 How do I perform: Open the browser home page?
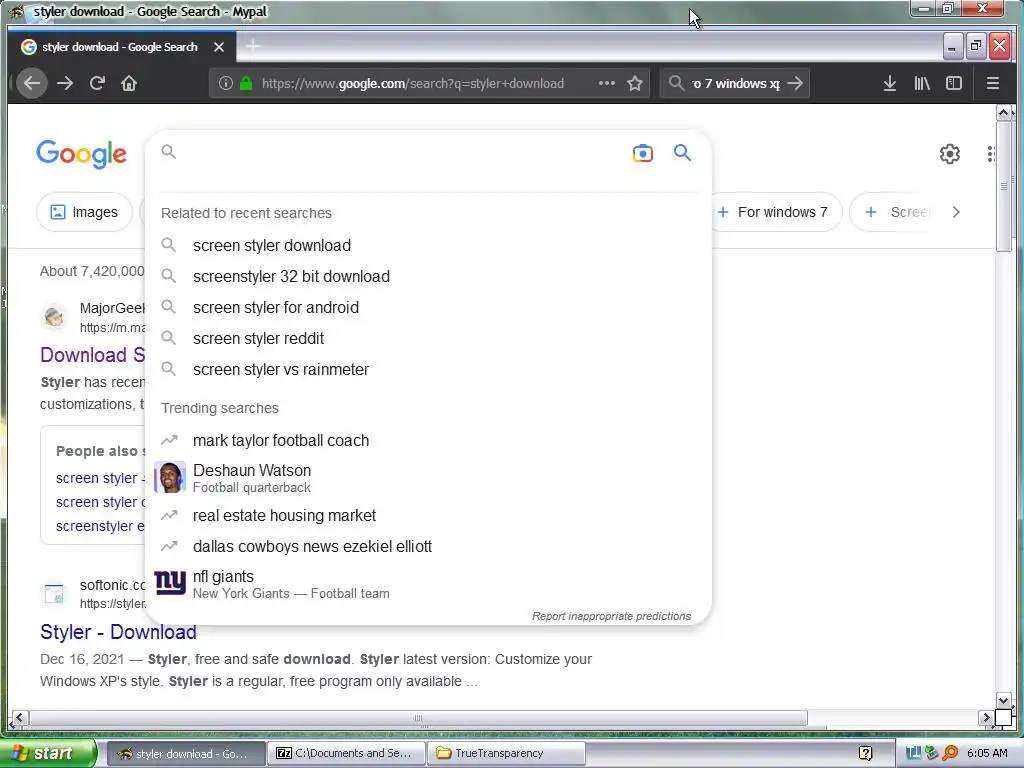pyautogui.click(x=129, y=84)
